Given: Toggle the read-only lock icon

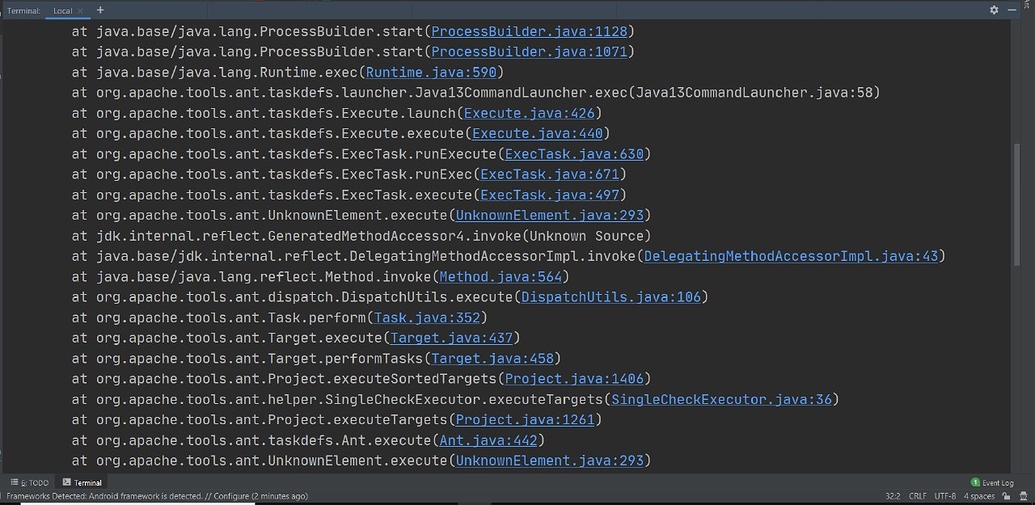Looking at the screenshot, I should click(x=1004, y=496).
